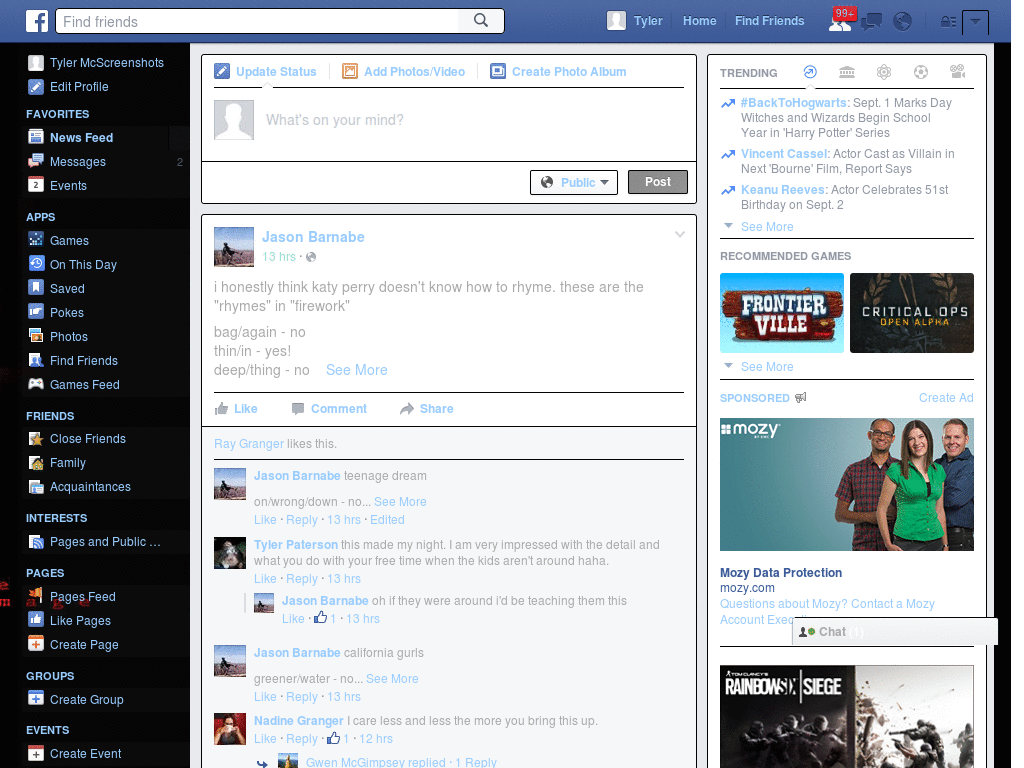Open account menu dropdown arrow in top bar
Screen dimensions: 1024x768
(975, 22)
